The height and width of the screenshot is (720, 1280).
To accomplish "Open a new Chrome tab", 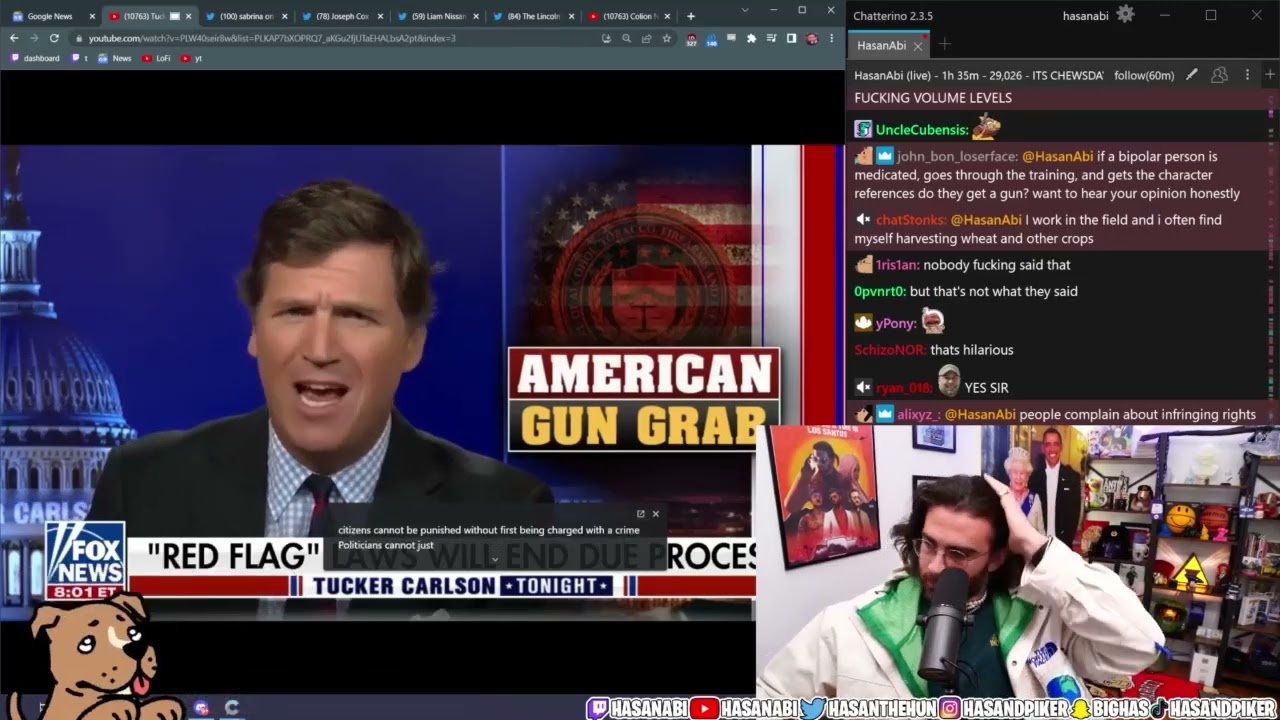I will click(x=690, y=16).
